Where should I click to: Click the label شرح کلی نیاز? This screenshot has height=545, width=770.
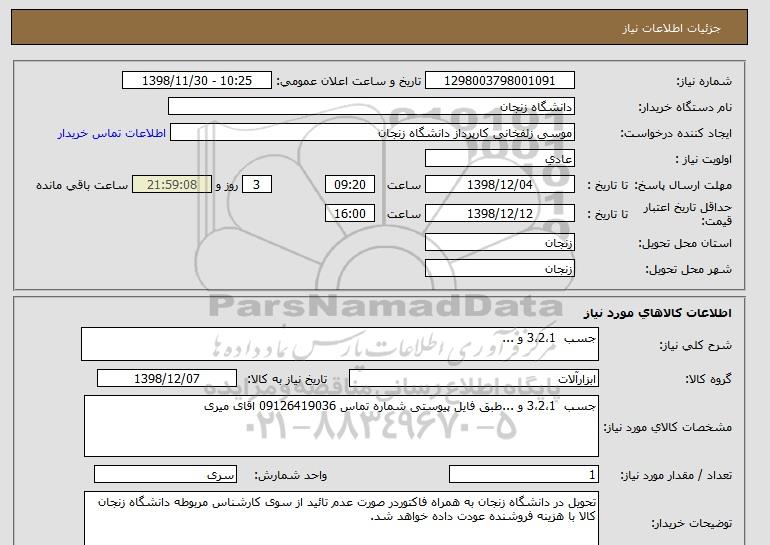pyautogui.click(x=695, y=345)
